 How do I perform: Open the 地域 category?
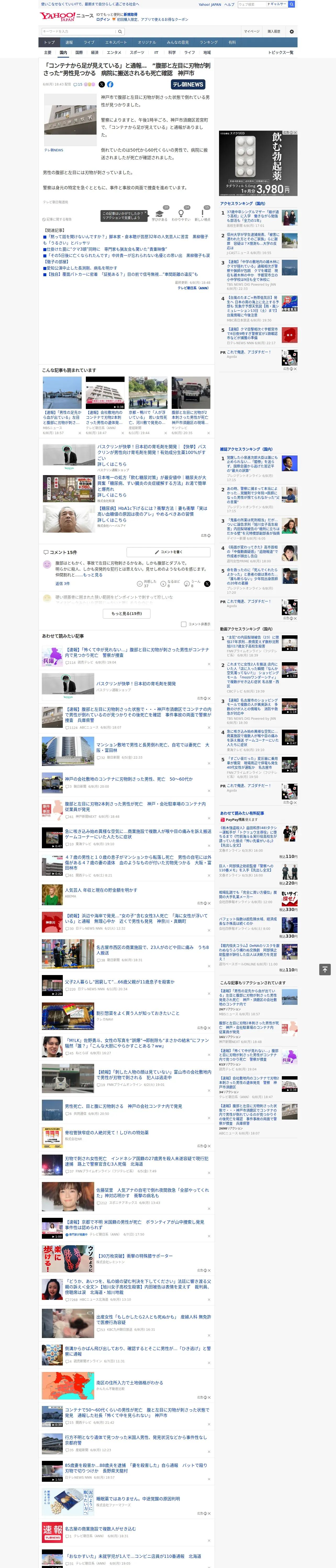point(207,52)
